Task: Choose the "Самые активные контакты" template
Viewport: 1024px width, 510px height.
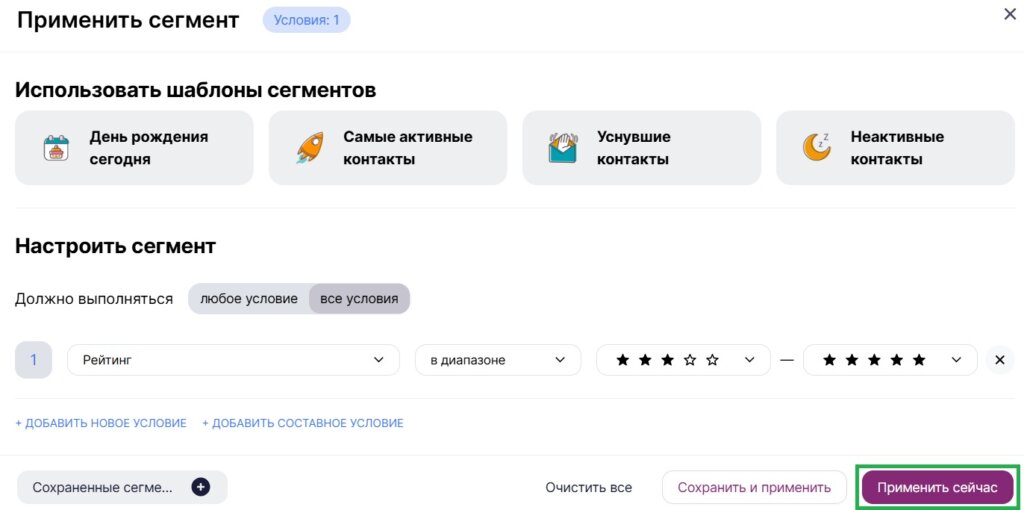Action: (x=388, y=148)
